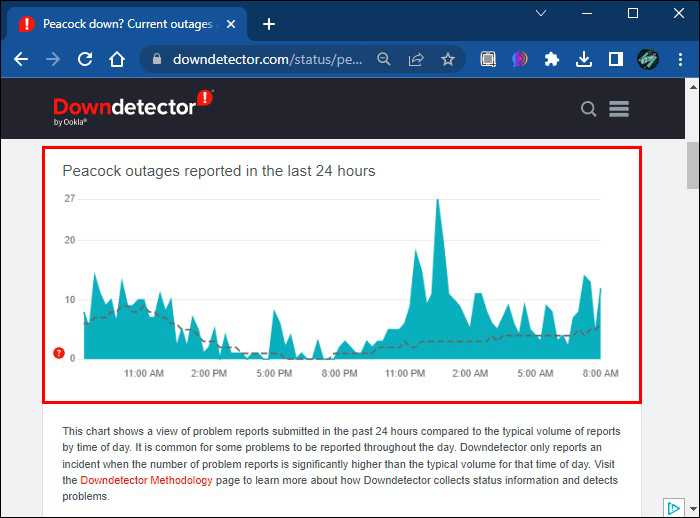This screenshot has height=518, width=700.
Task: Minimize the browser window
Action: click(x=587, y=13)
